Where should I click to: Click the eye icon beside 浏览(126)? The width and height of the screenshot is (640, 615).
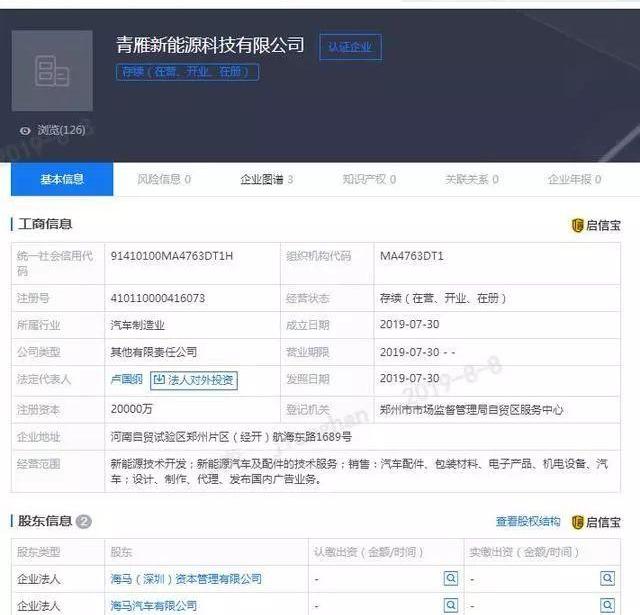[25, 131]
